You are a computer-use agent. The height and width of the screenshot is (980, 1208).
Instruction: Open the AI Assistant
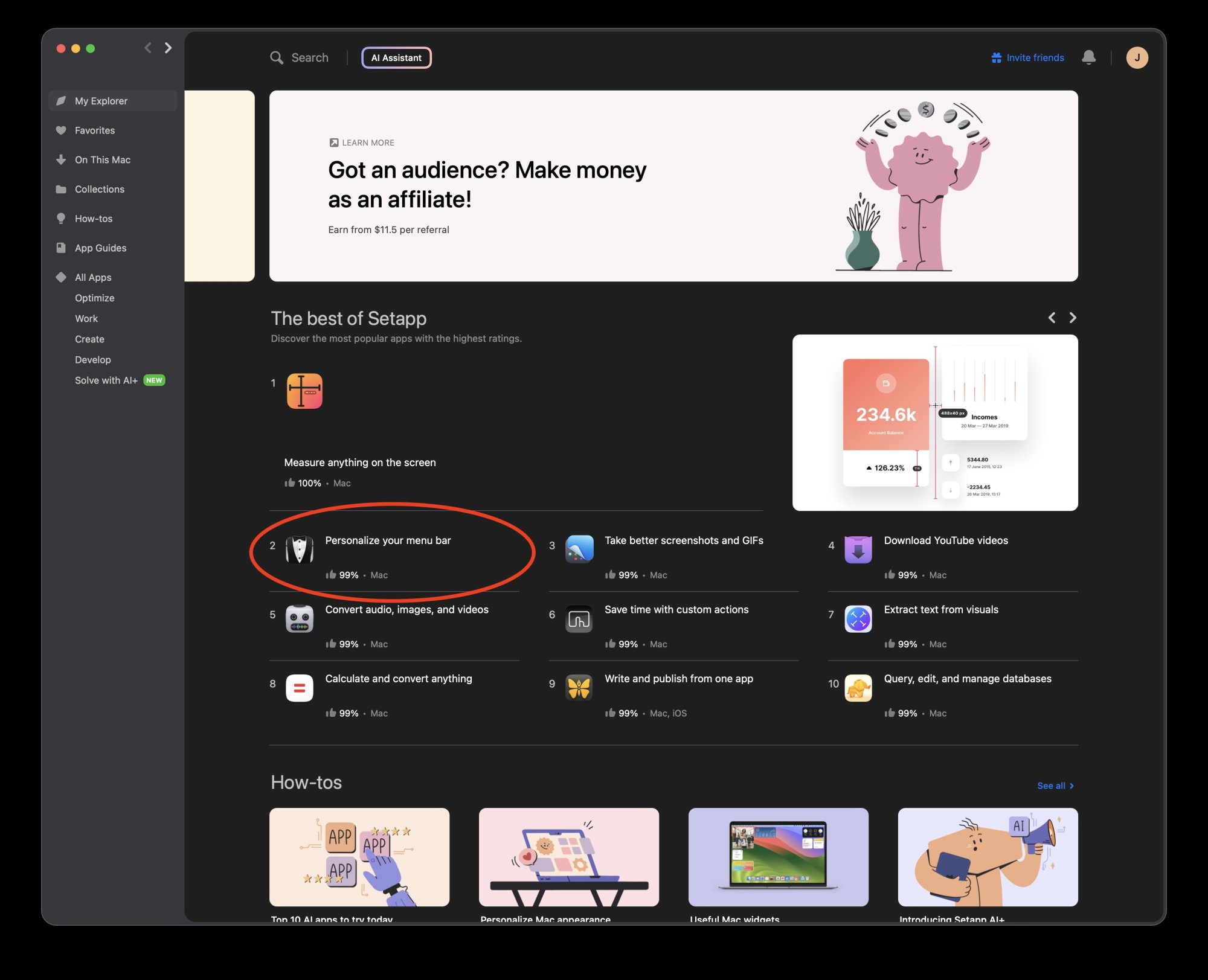click(396, 58)
